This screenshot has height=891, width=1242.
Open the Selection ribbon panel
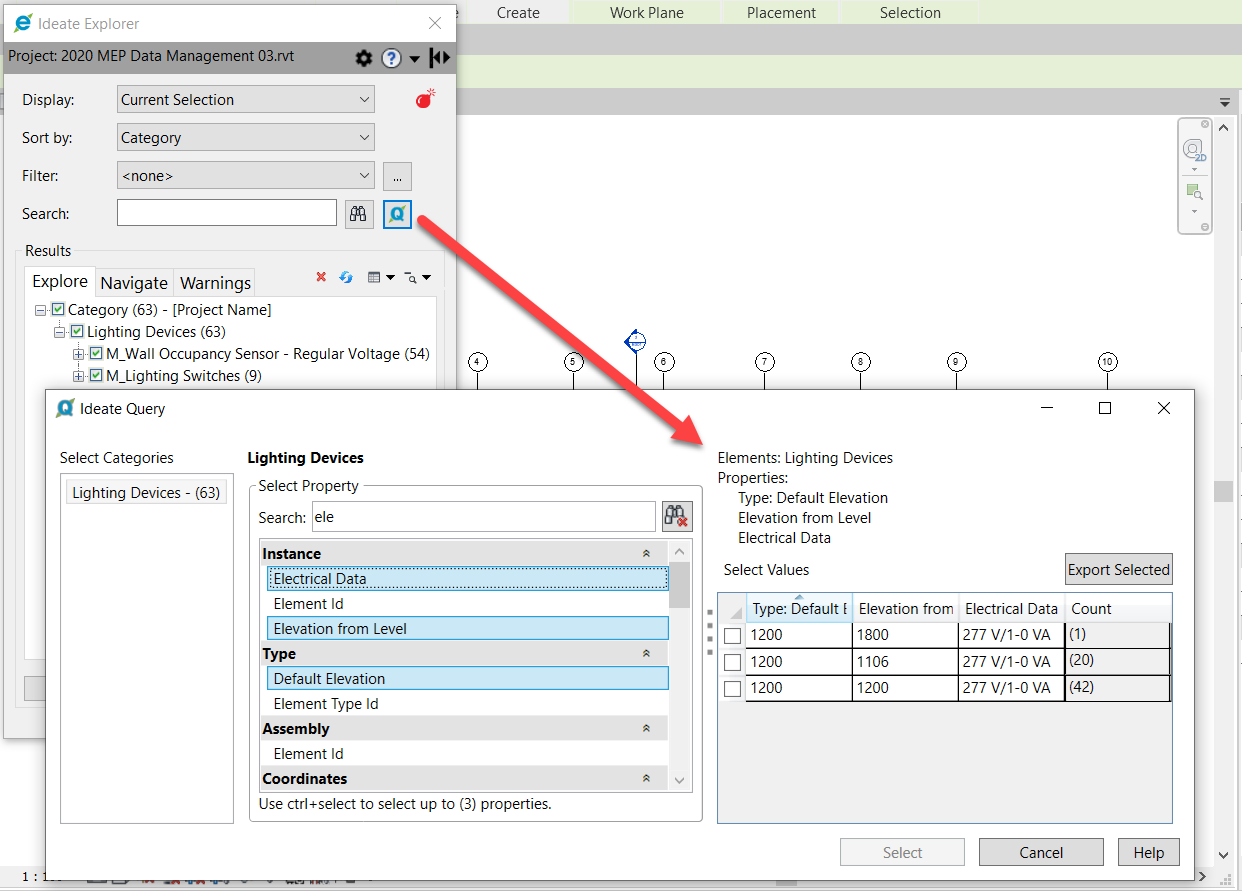(910, 12)
